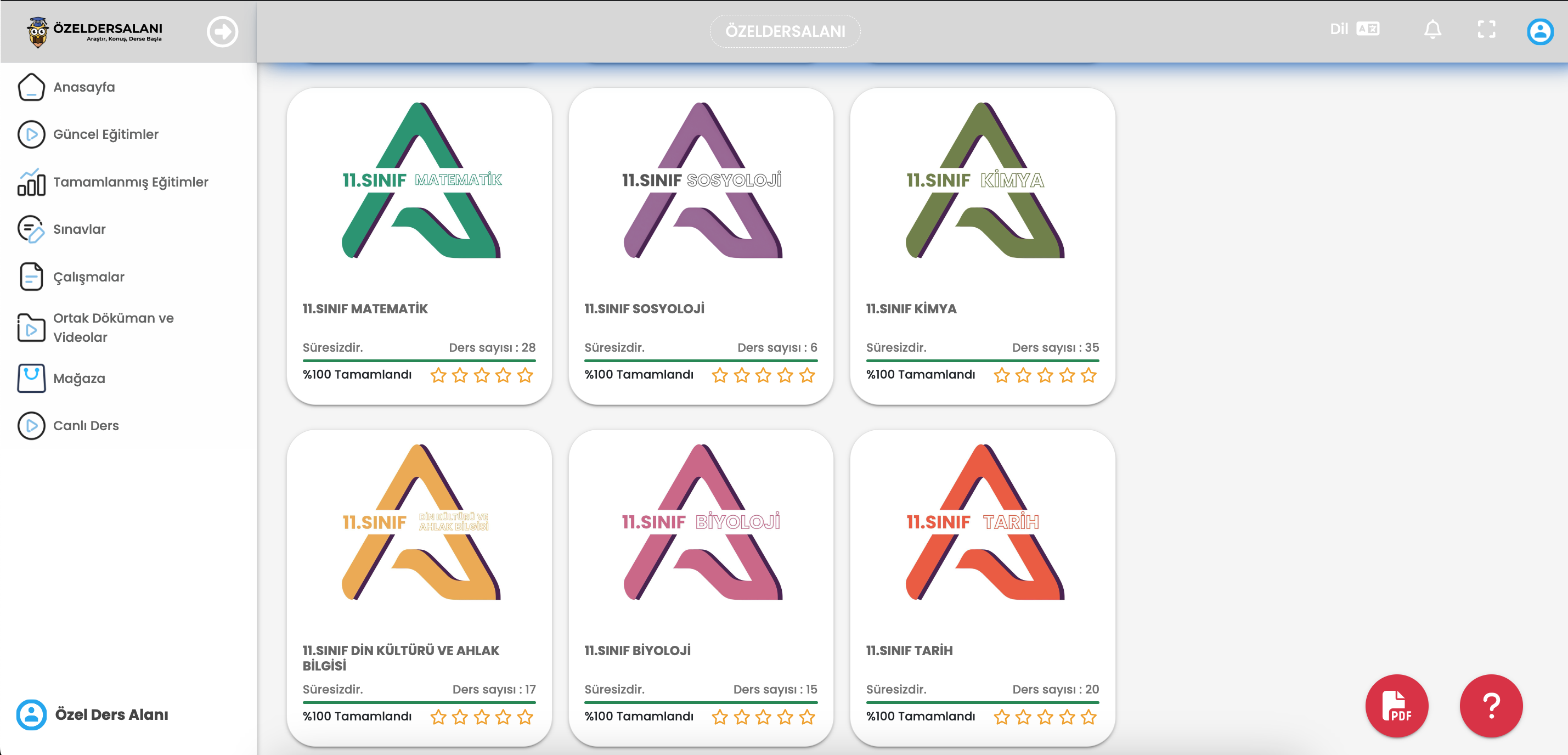Click the red PDF download button
The width and height of the screenshot is (1568, 755).
[x=1396, y=705]
